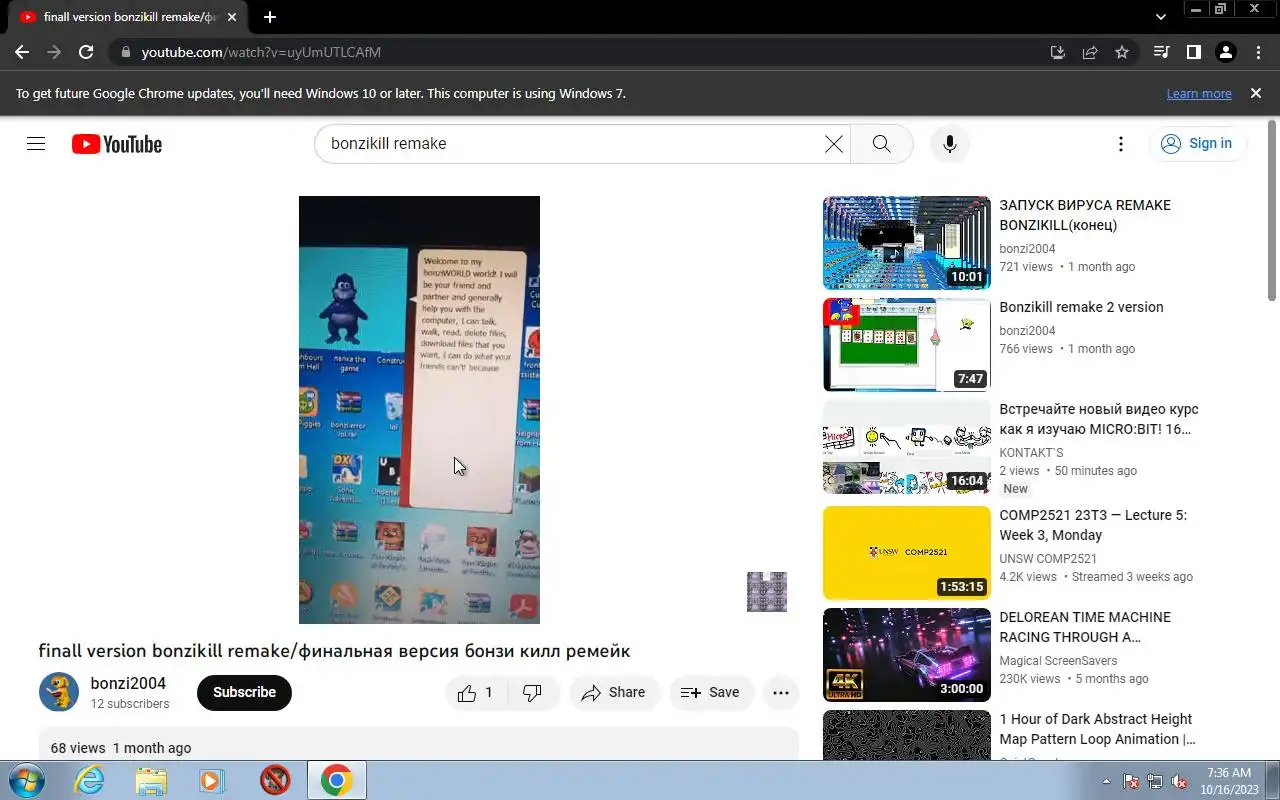The image size is (1280, 800).
Task: Click the magnifier search button
Action: click(x=881, y=144)
